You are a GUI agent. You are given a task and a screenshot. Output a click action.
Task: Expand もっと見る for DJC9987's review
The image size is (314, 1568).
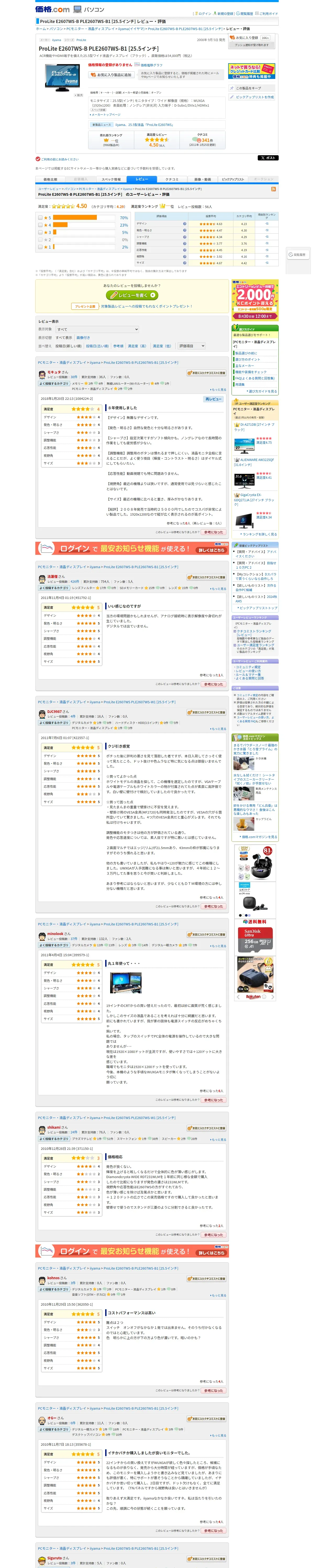[218, 729]
